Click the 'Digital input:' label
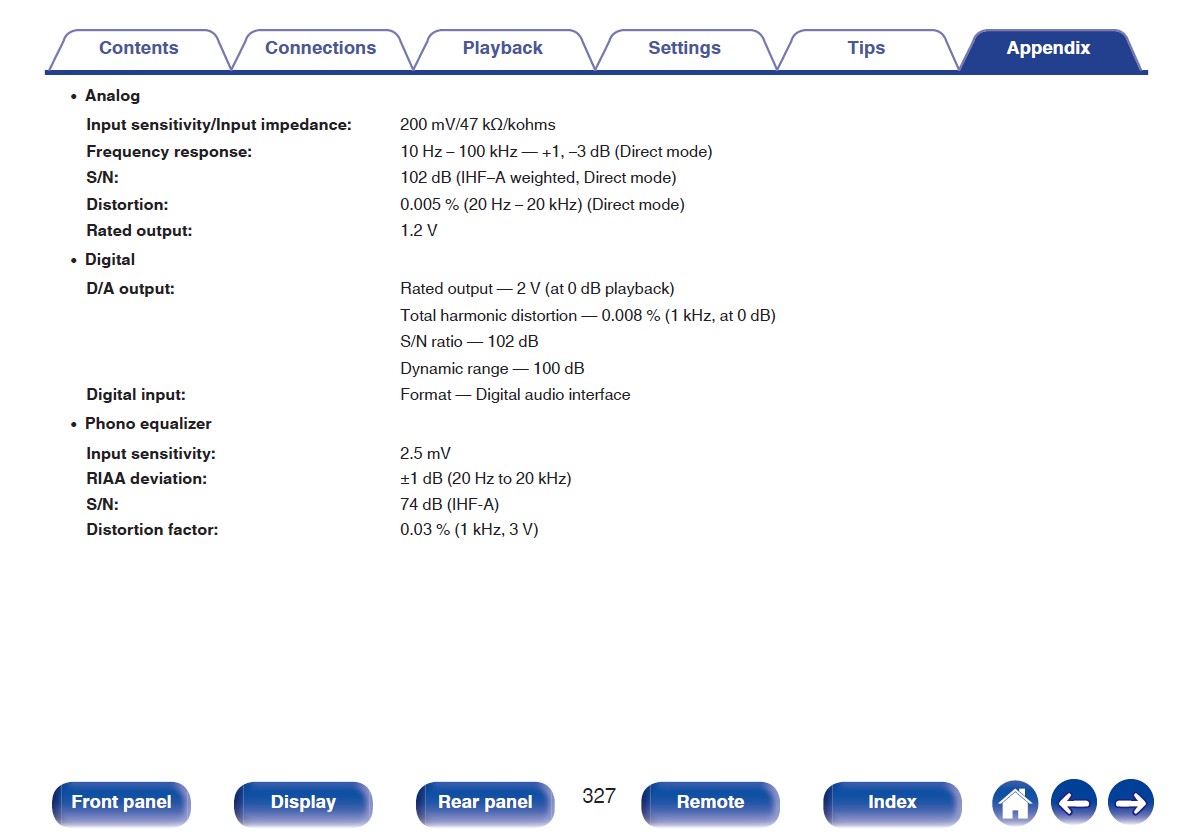Image resolution: width=1179 pixels, height=840 pixels. pyautogui.click(x=136, y=395)
